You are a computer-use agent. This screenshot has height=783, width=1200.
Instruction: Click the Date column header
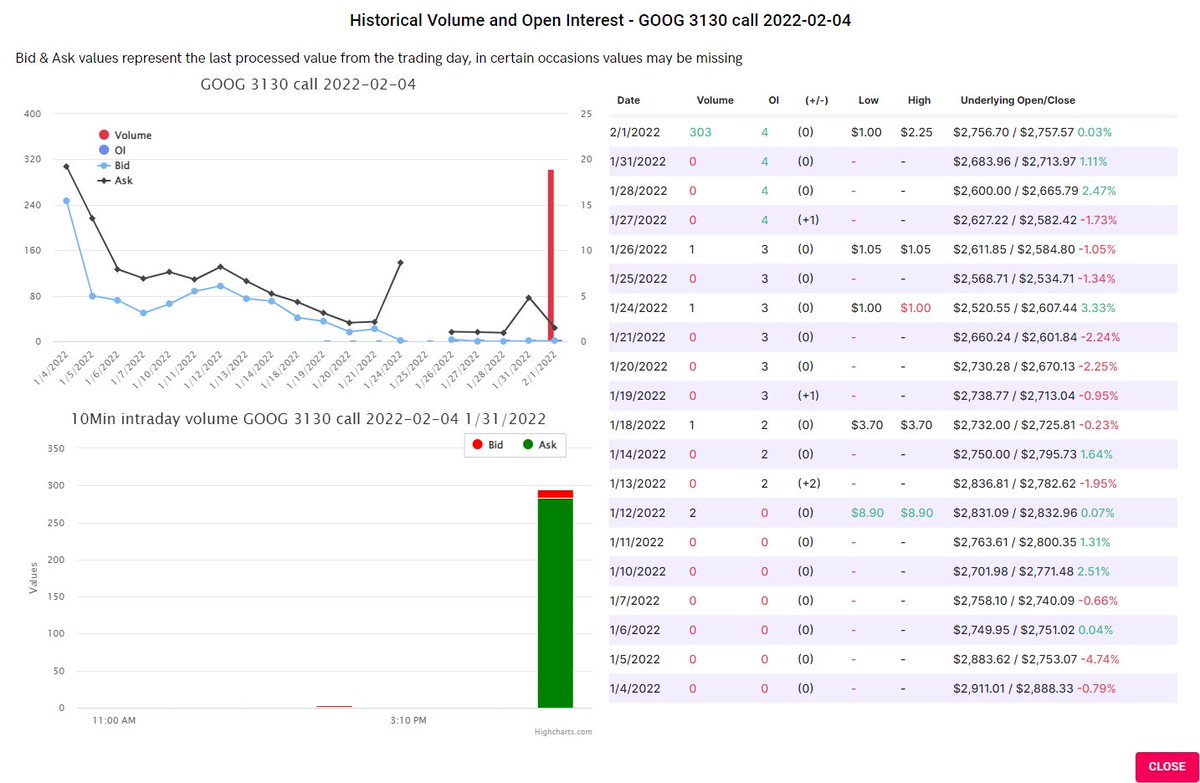[x=628, y=100]
